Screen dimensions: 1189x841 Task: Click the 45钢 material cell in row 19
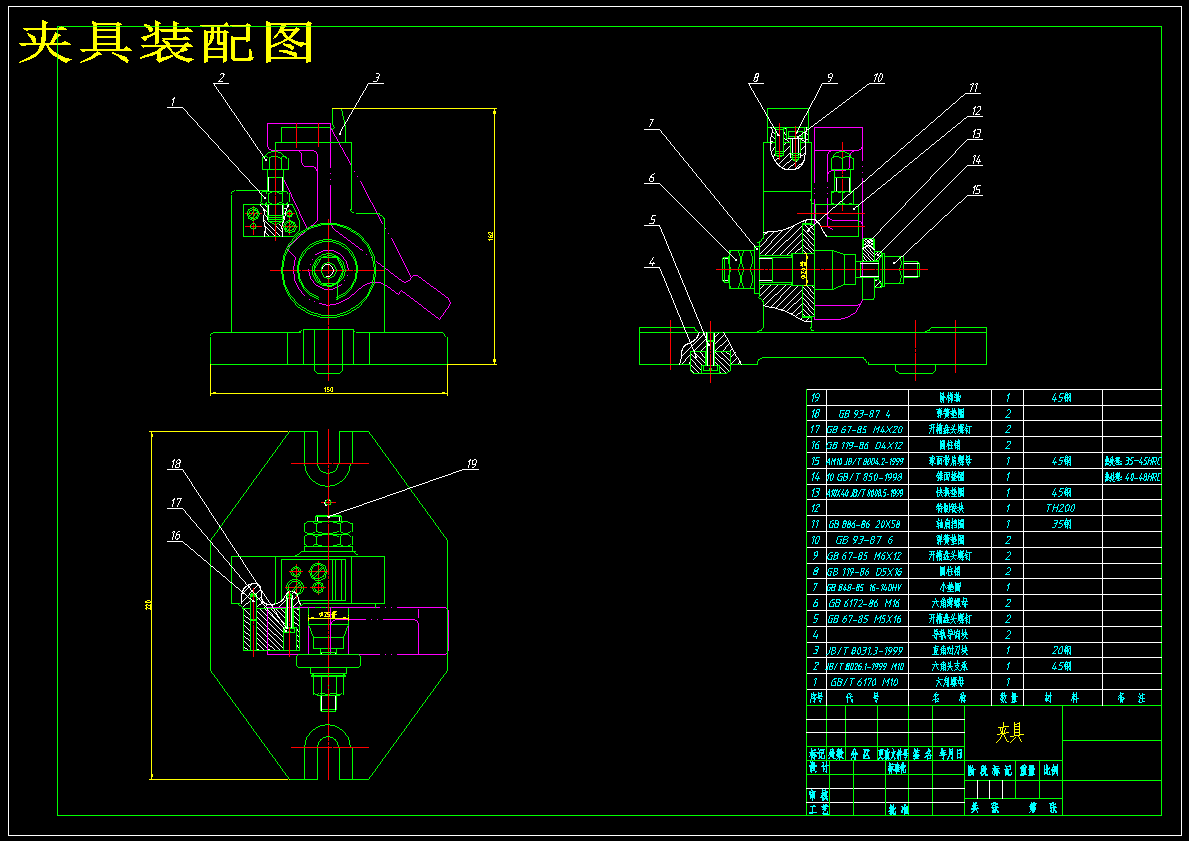pyautogui.click(x=1062, y=398)
